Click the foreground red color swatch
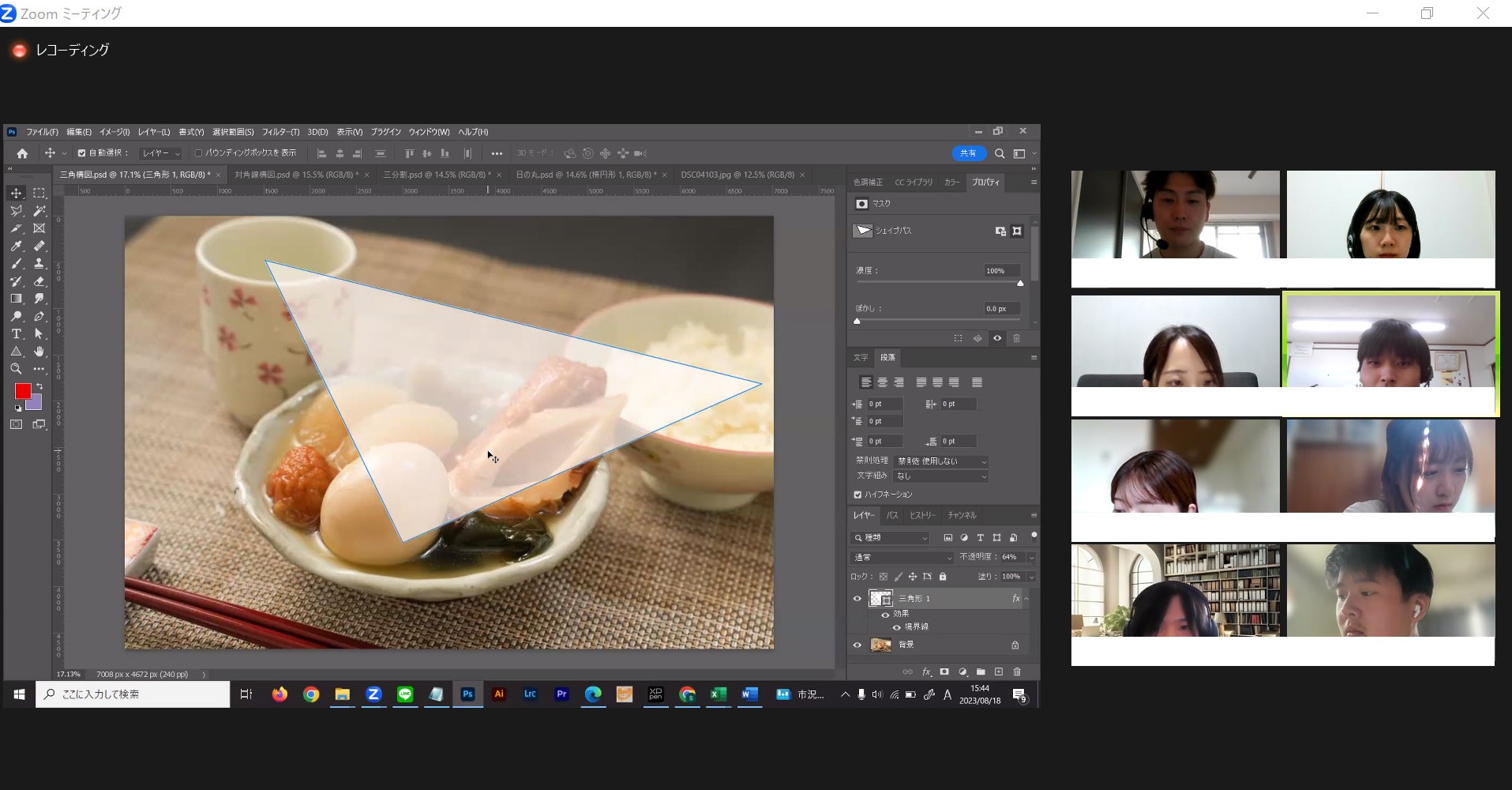 pos(22,391)
